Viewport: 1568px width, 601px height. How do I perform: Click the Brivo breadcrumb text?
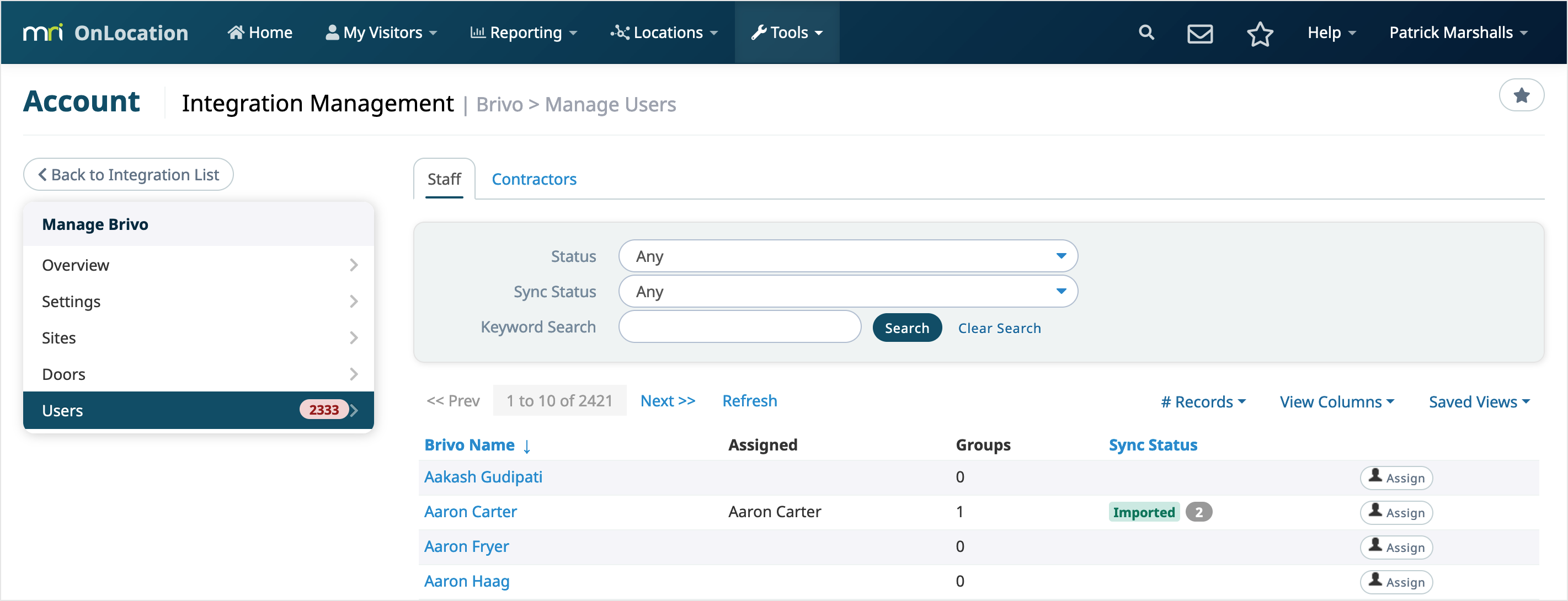point(499,104)
